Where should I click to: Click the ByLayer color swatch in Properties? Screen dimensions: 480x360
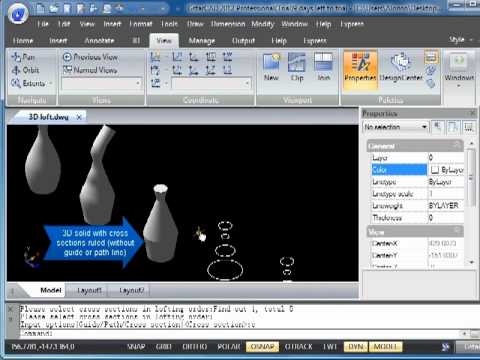(x=435, y=170)
